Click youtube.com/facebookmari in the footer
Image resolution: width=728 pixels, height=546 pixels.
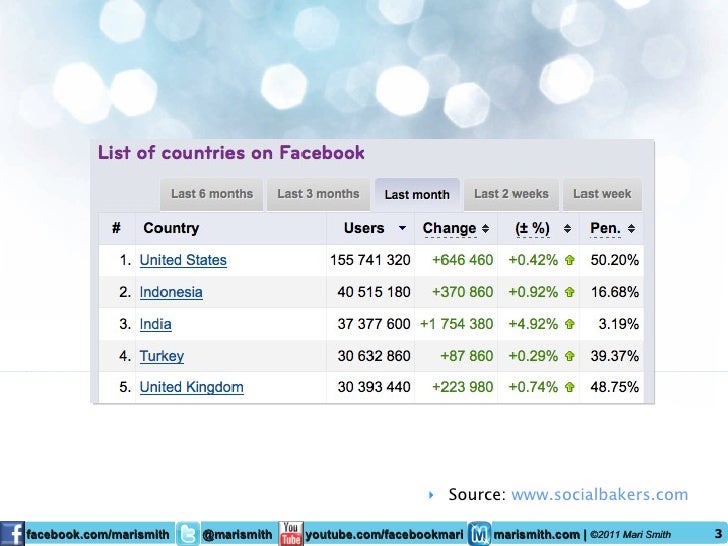(x=384, y=535)
